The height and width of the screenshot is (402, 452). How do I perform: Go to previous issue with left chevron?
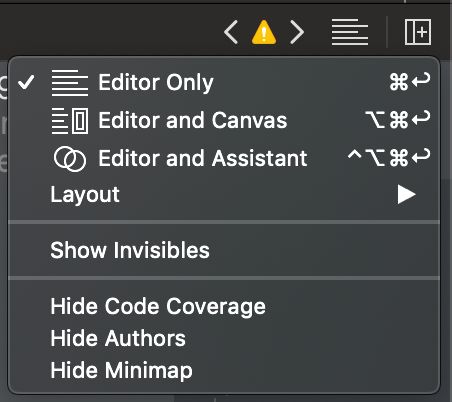[231, 32]
